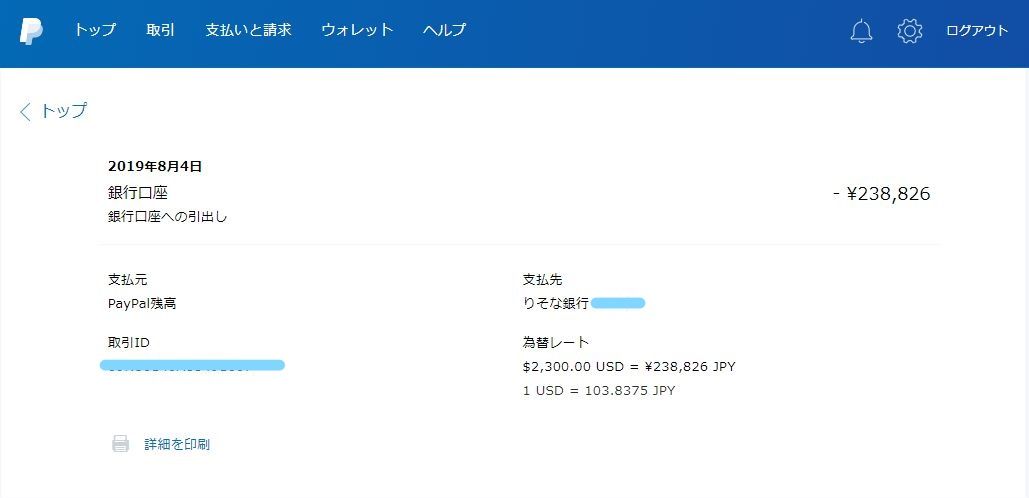Open settings via the gear icon
This screenshot has width=1029, height=498.
click(910, 31)
